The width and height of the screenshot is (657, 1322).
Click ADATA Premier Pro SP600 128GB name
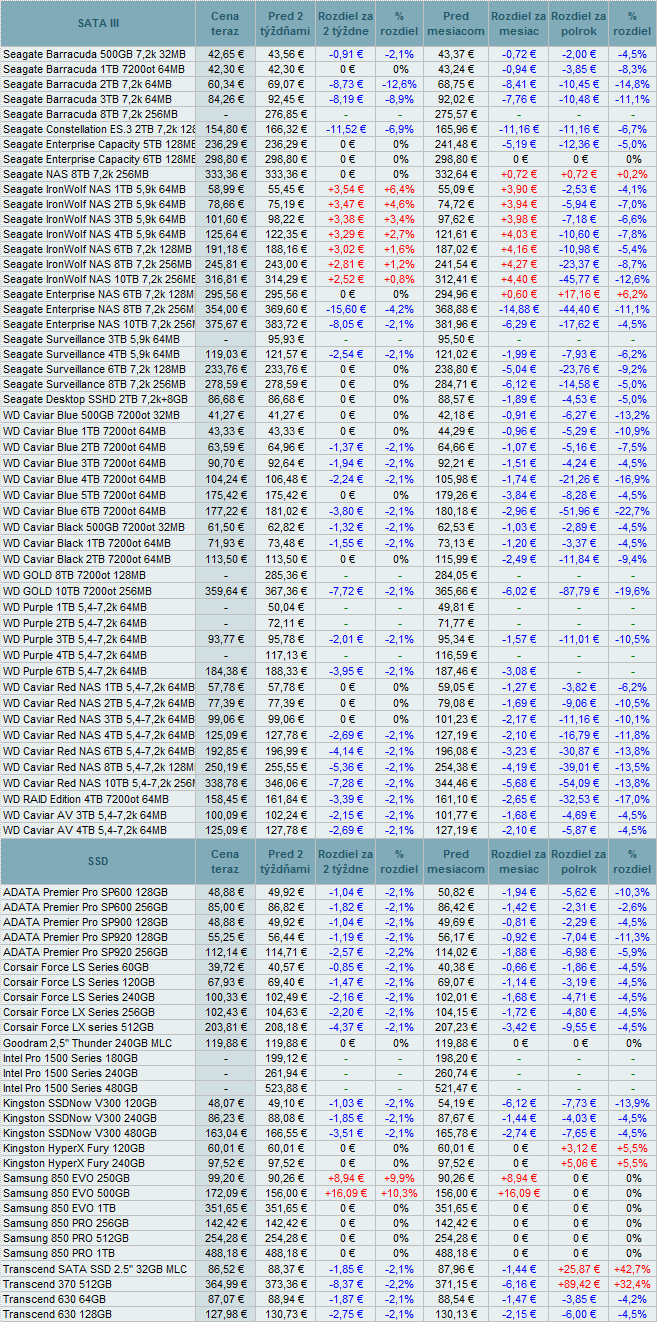coord(85,891)
